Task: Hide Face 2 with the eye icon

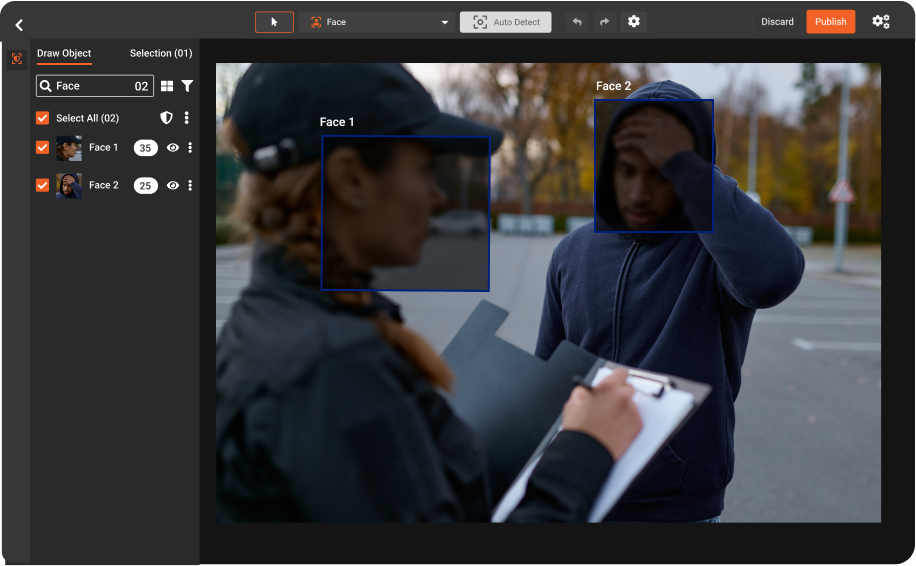Action: coord(173,186)
